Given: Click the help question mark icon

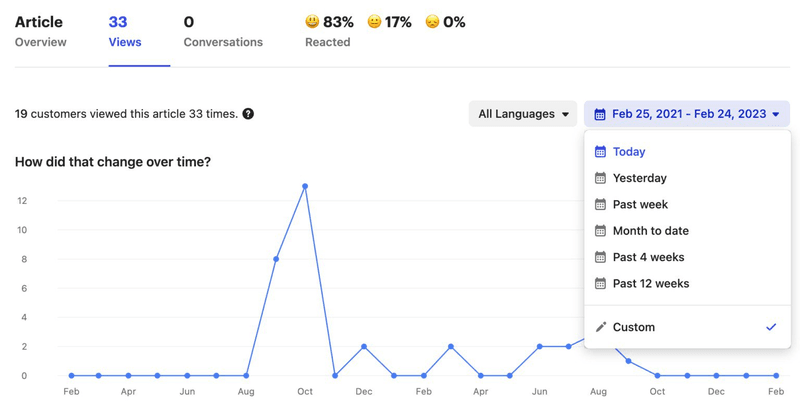Looking at the screenshot, I should coord(248,114).
